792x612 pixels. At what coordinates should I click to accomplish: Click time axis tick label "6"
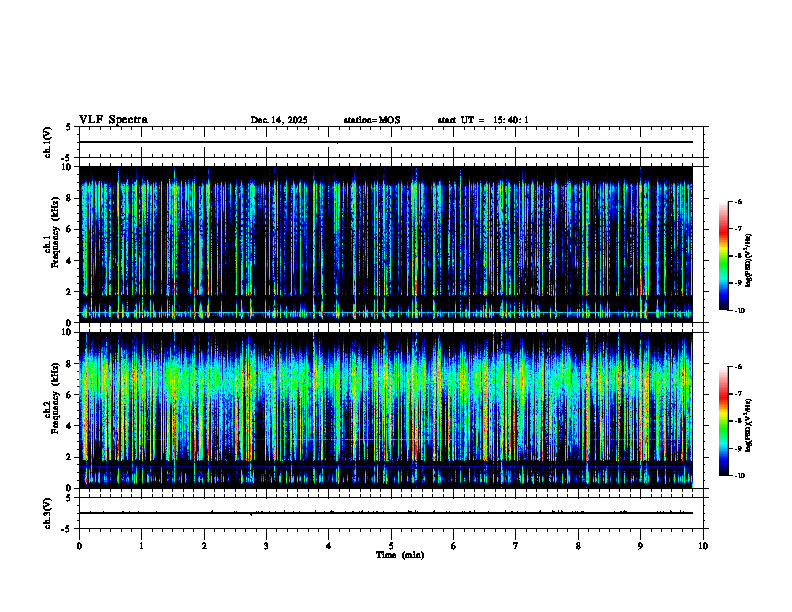(454, 546)
